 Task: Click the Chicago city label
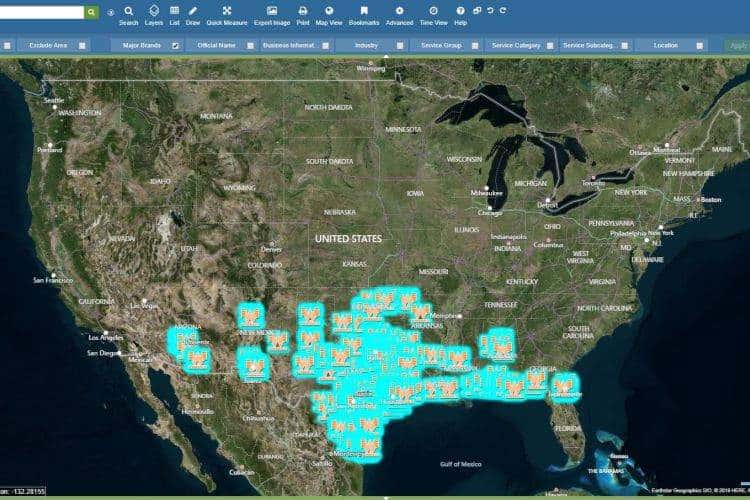click(x=490, y=213)
